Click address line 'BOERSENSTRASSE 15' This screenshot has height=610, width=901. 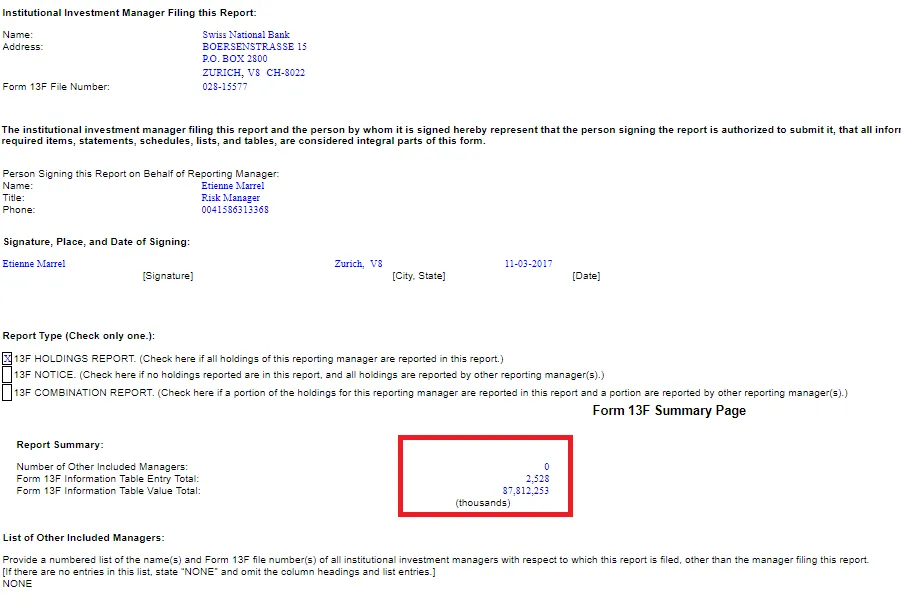tap(255, 47)
